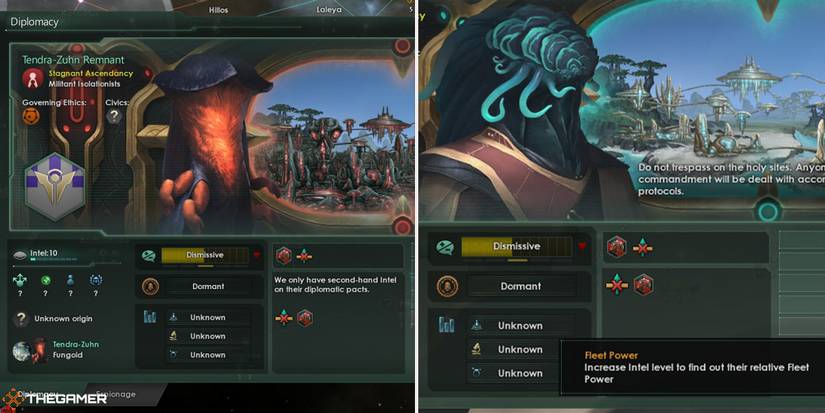Click the speech bubble attitude icon beside large Dismissive bar
Viewport: 825px width, 413px height.
click(445, 246)
